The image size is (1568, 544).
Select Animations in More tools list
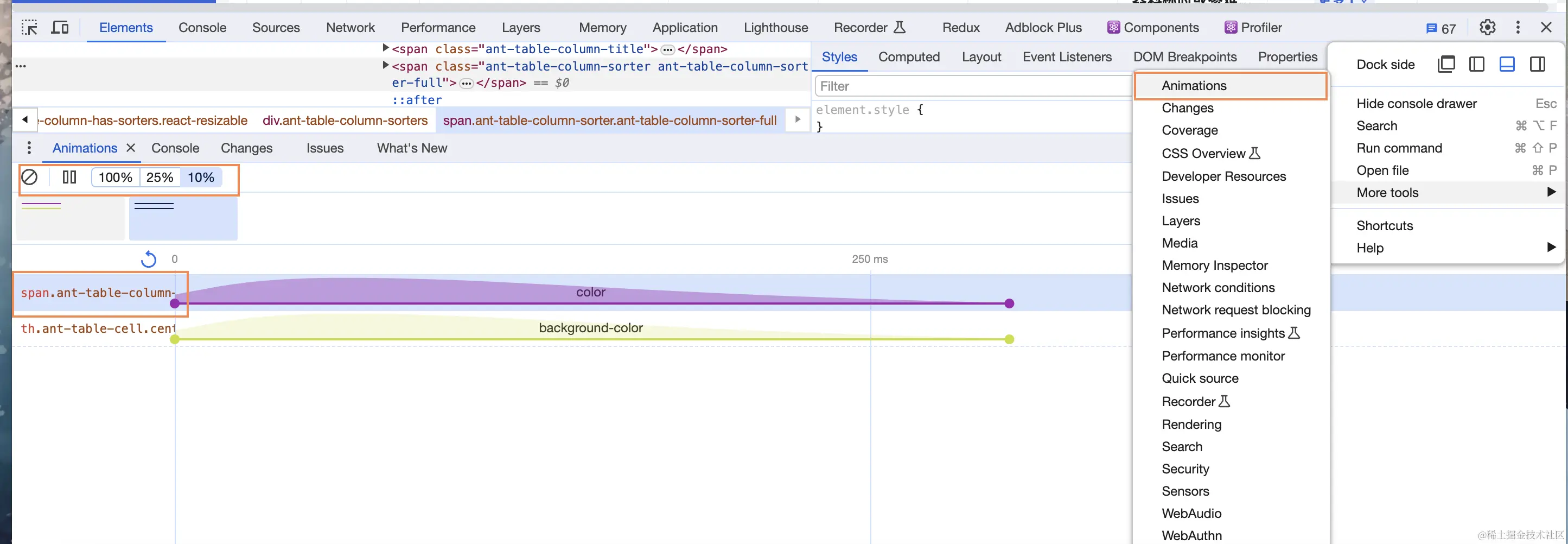1230,86
